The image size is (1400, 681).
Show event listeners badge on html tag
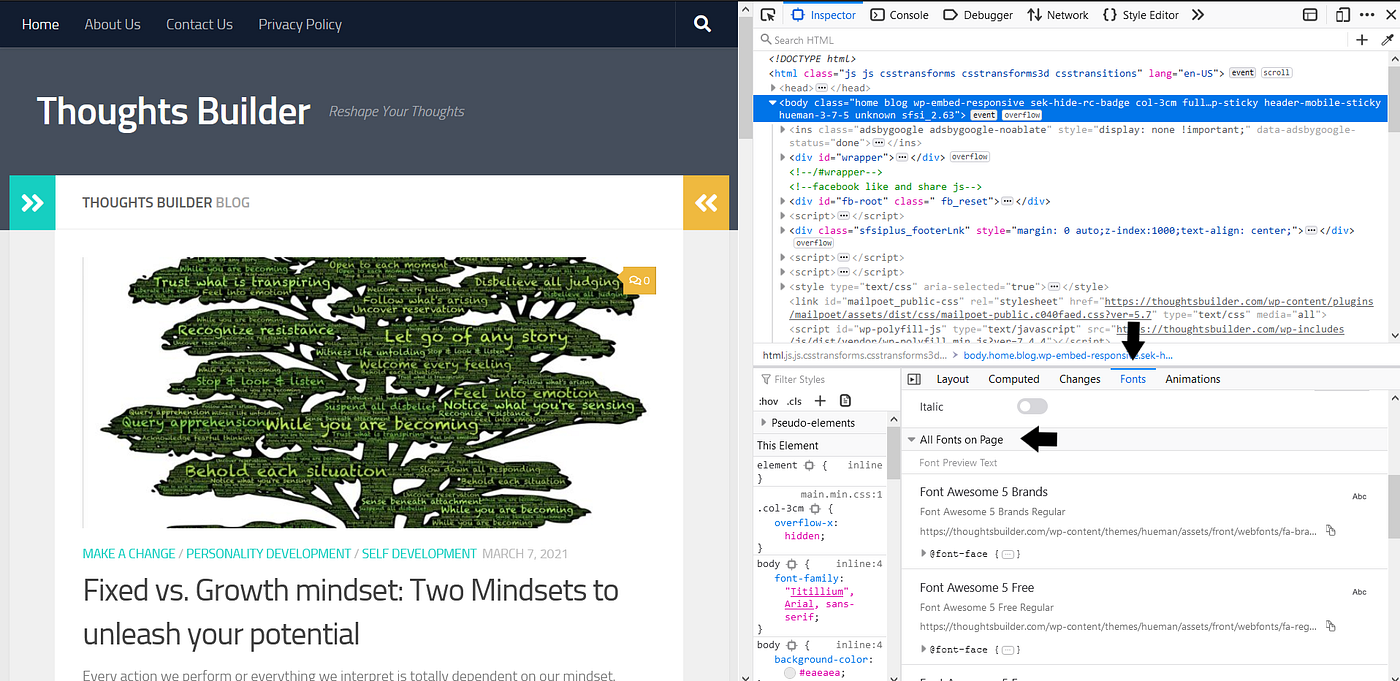1242,73
